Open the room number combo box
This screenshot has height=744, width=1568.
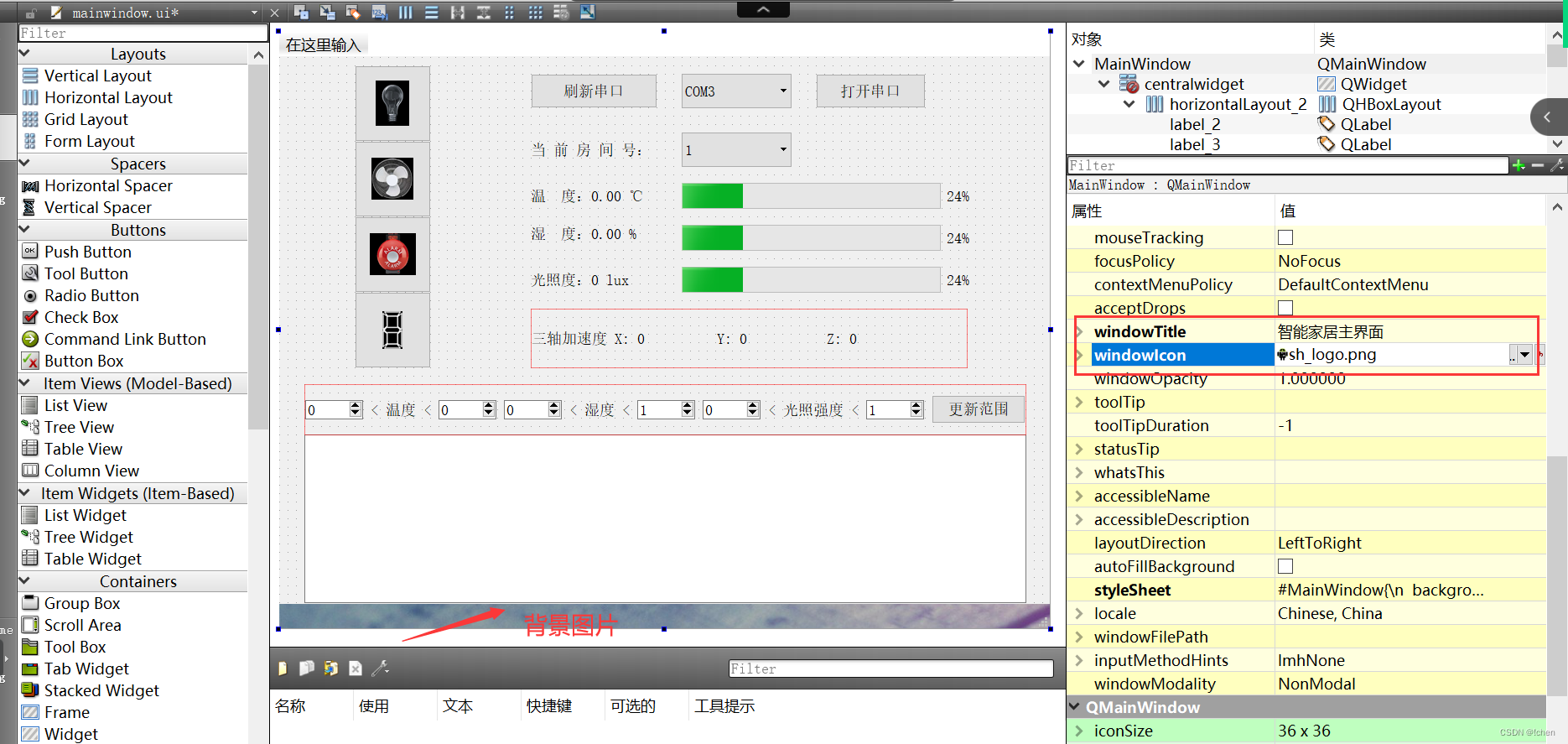click(x=736, y=150)
